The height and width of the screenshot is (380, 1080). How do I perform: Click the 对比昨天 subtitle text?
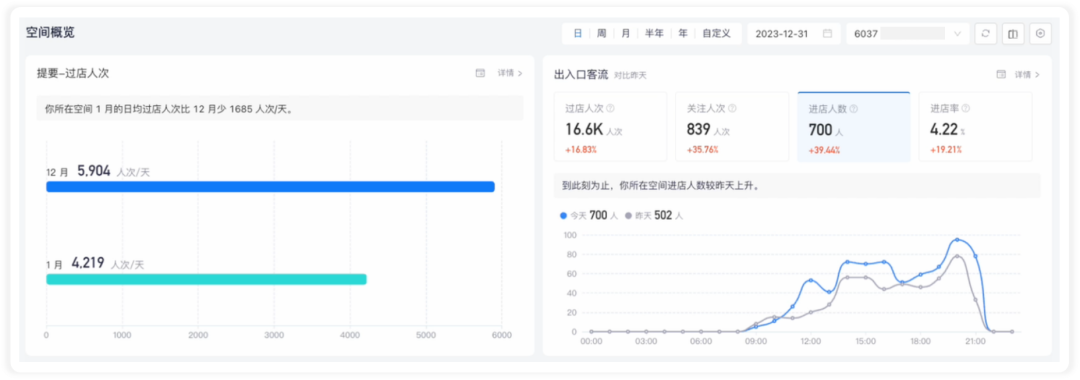pos(630,75)
